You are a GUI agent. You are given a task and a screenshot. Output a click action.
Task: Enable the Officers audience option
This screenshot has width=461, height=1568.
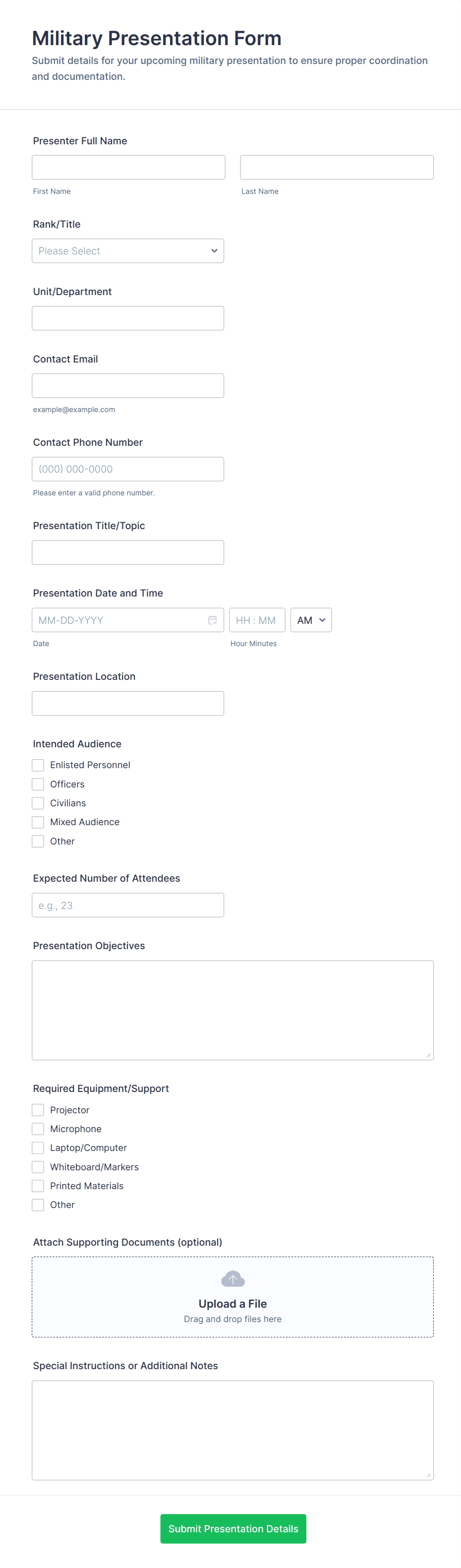click(x=38, y=784)
